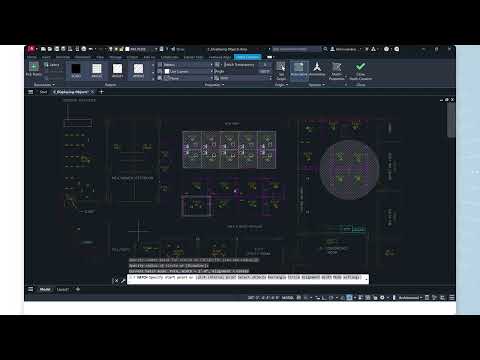
Task: Open the file tabs hamburger menu
Action: [31, 92]
